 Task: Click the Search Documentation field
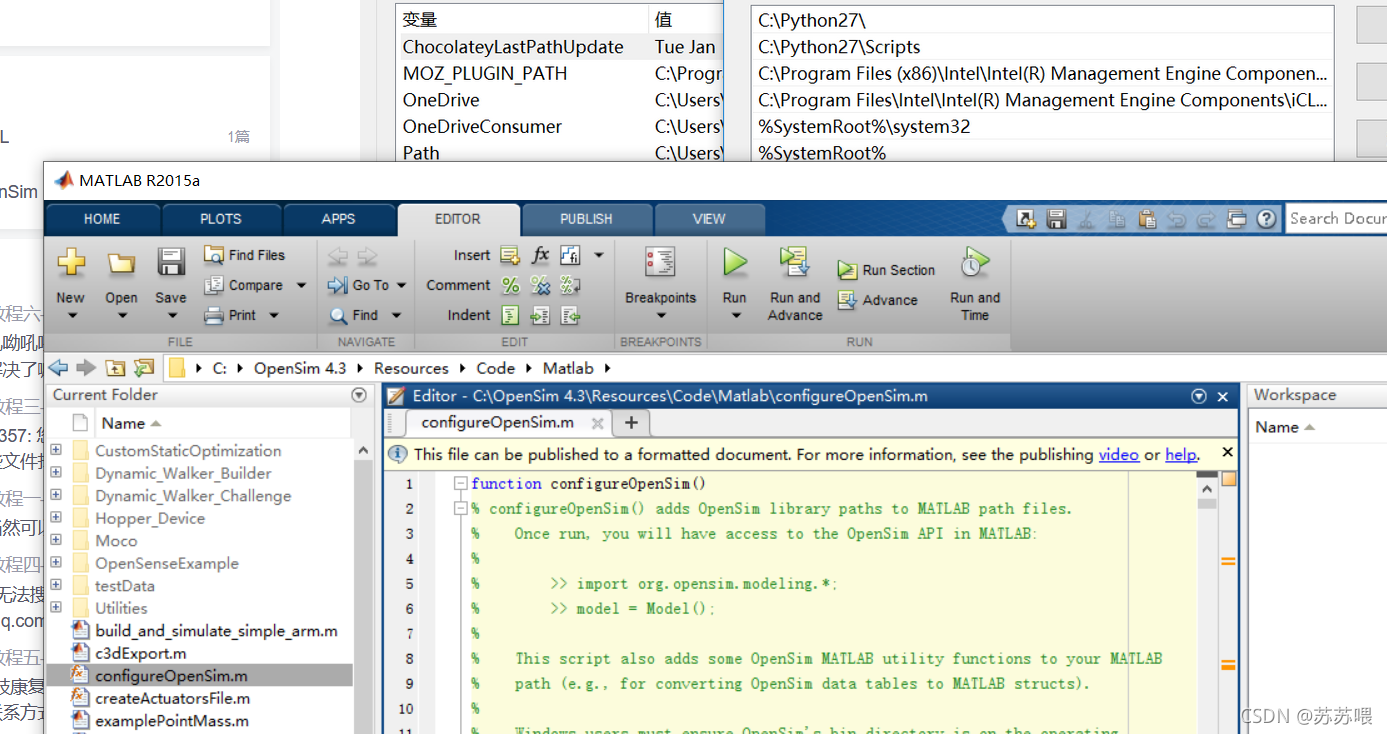pos(1335,218)
